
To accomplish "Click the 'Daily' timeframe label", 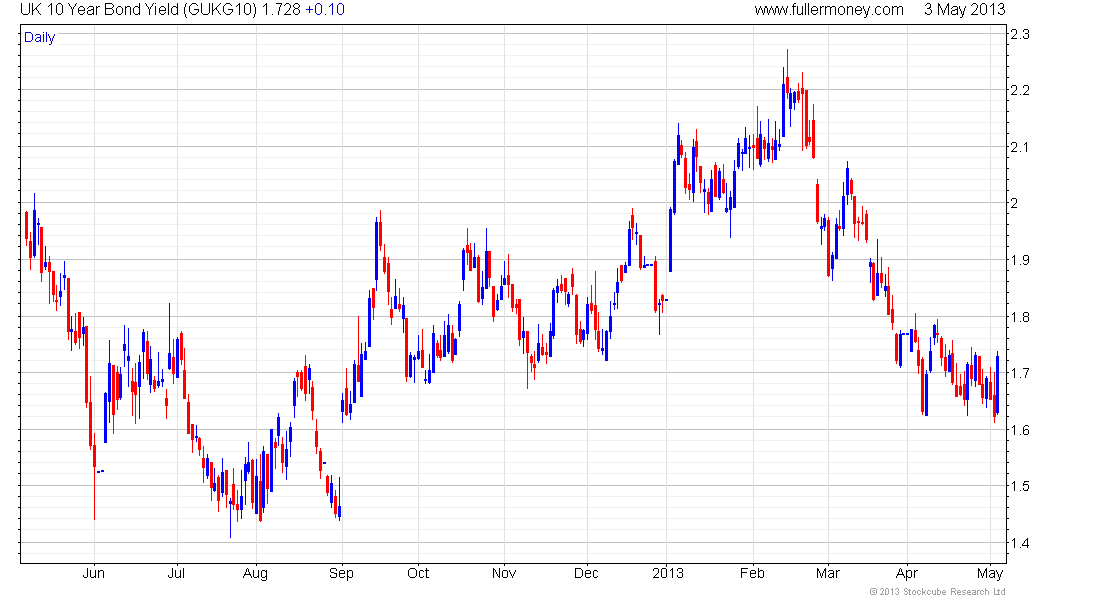I will tap(39, 37).
